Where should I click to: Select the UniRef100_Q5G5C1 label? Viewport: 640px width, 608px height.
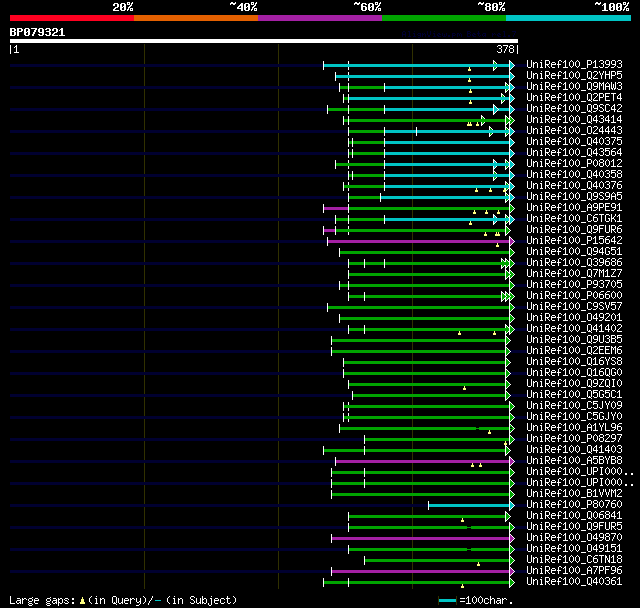pyautogui.click(x=574, y=395)
